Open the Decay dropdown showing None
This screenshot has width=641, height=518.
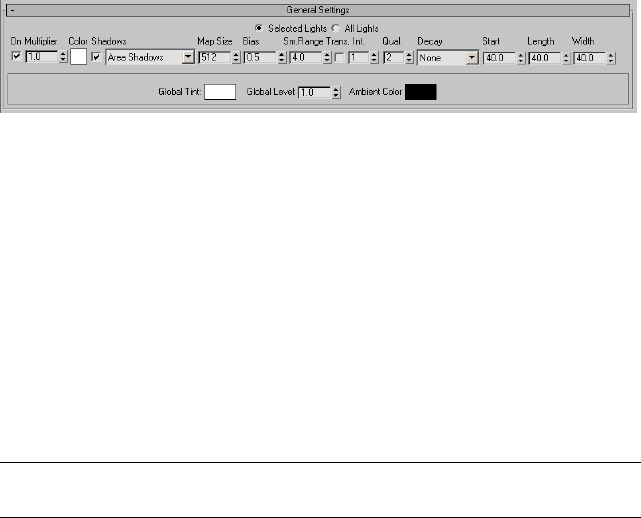448,58
